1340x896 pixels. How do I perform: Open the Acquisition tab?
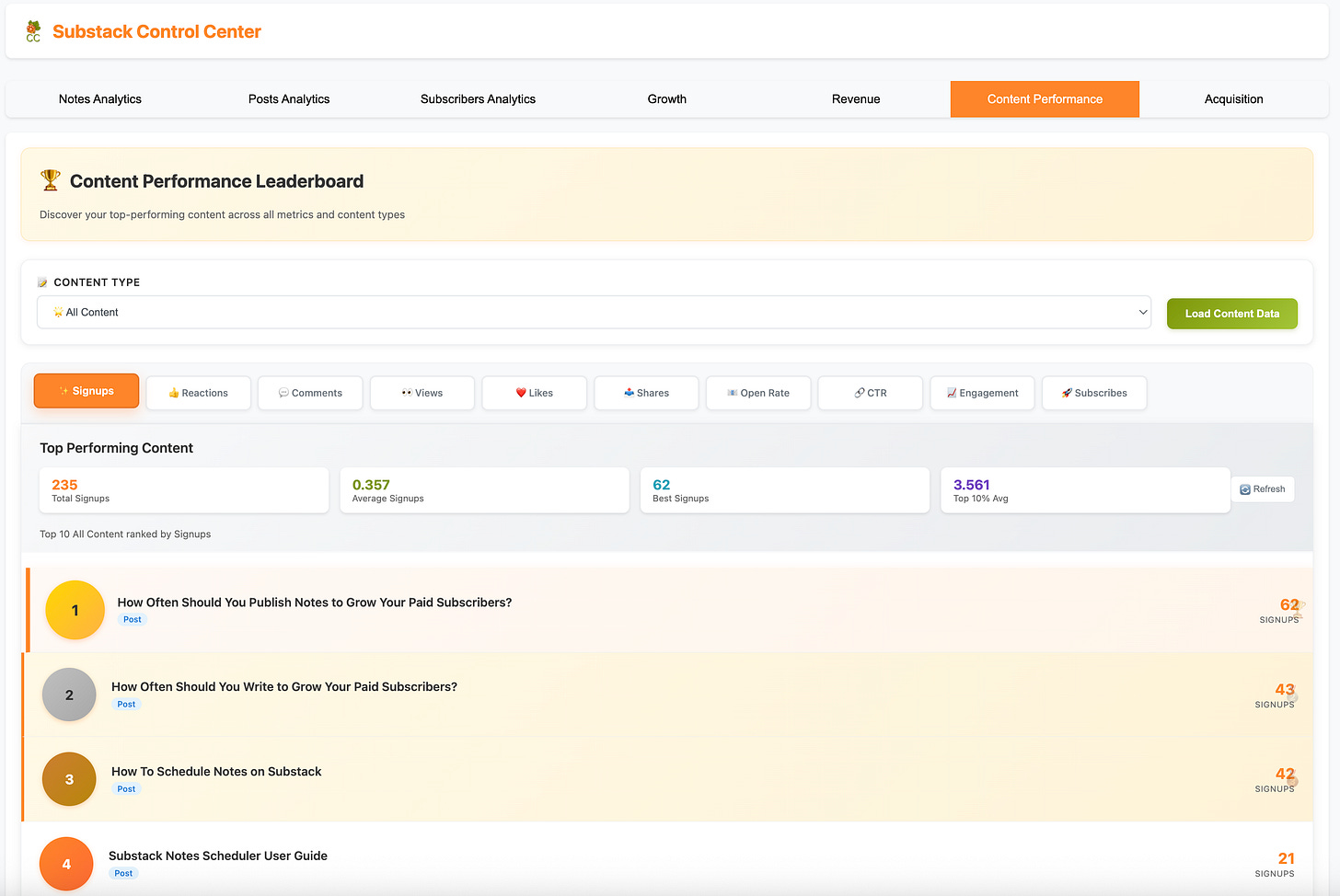click(x=1234, y=99)
